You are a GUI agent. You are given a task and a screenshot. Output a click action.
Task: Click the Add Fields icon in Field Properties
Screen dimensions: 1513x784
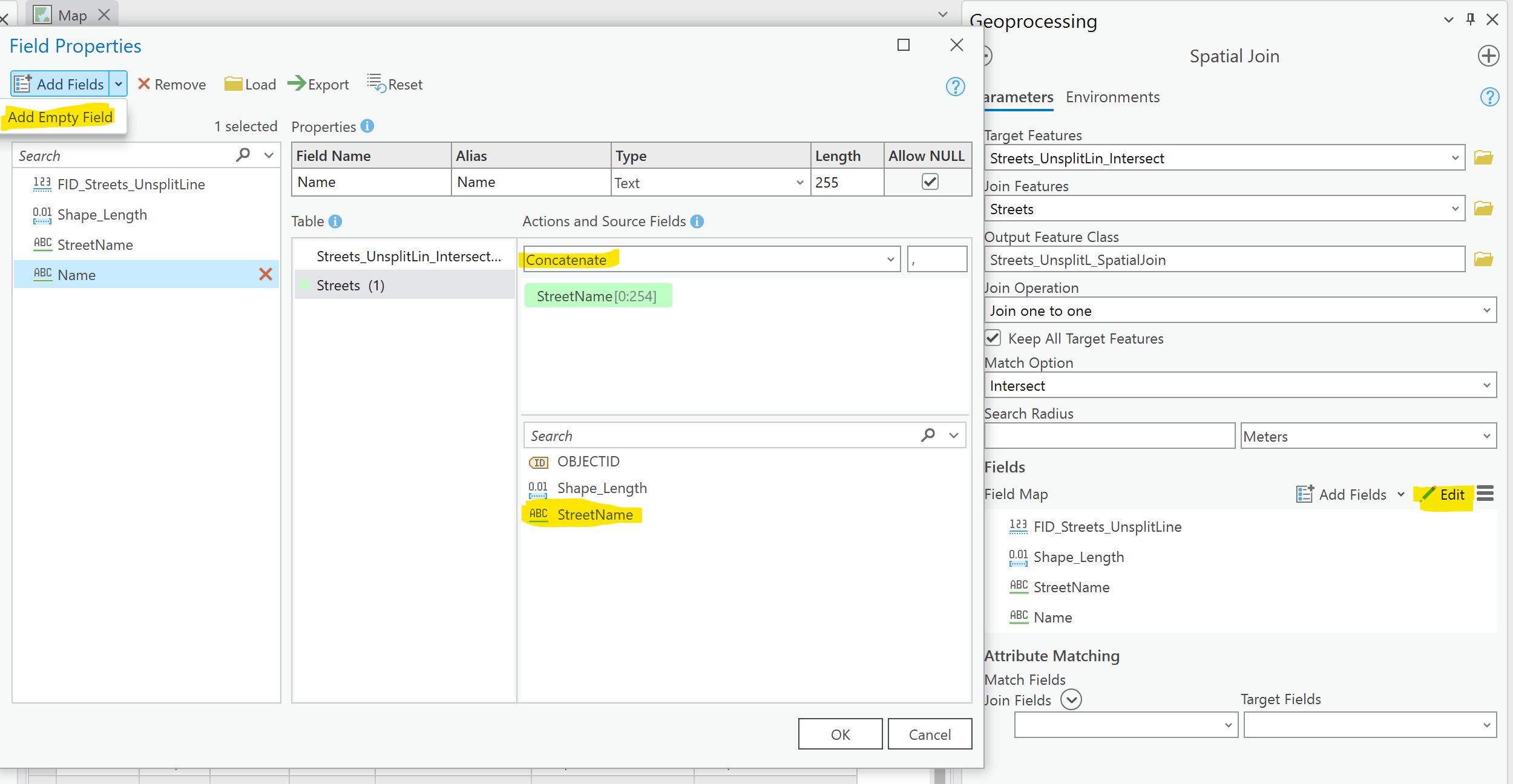click(x=22, y=83)
